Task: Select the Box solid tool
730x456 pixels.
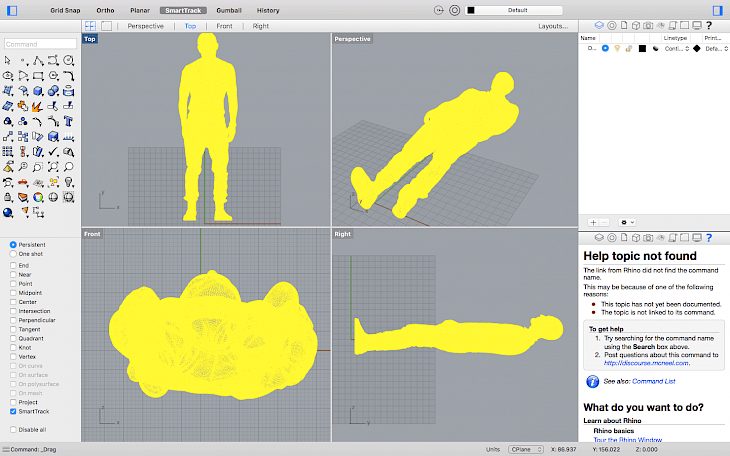Action: pos(38,91)
